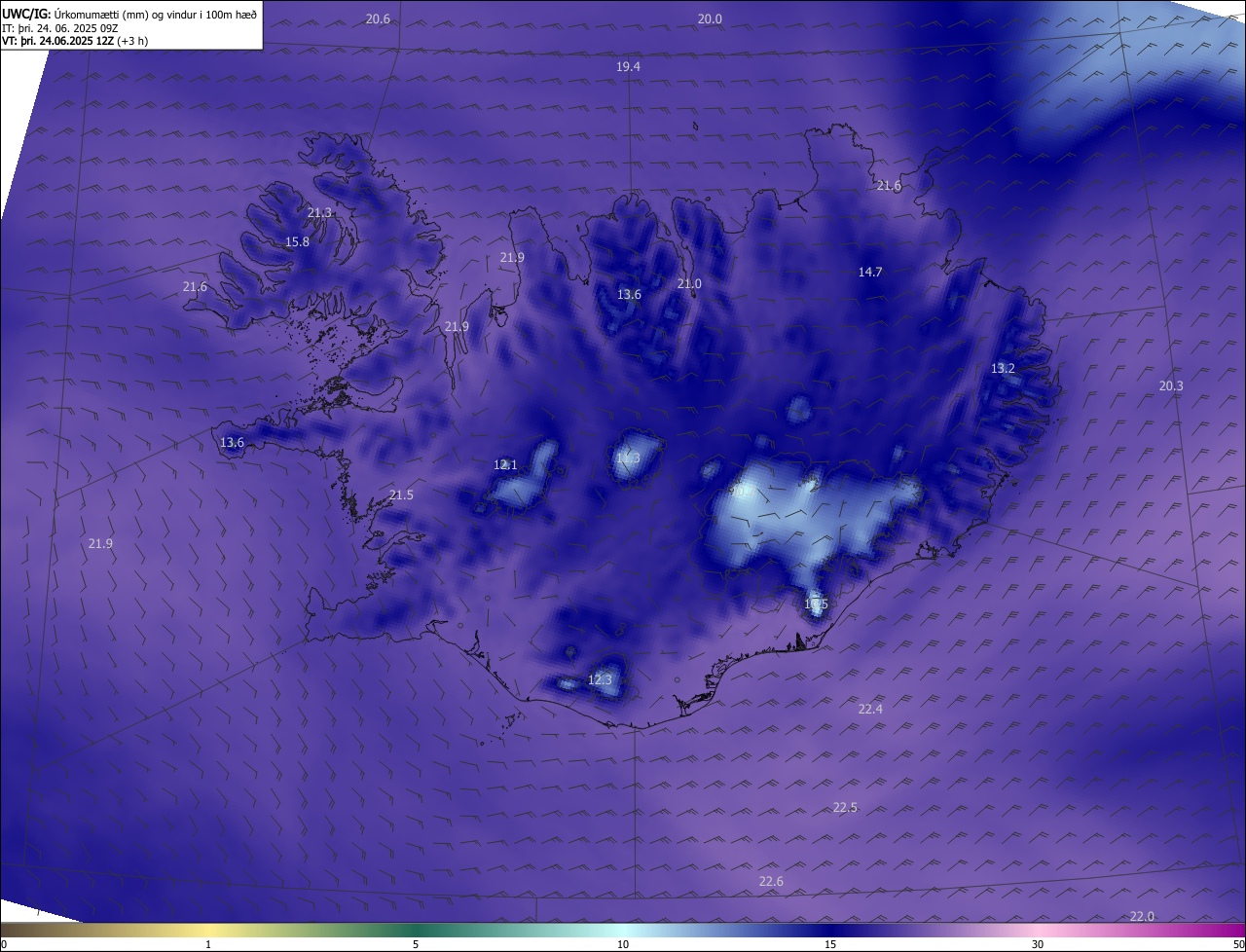This screenshot has height=952, width=1246.
Task: Click the 10 tick on the colour scale
Action: tap(623, 944)
